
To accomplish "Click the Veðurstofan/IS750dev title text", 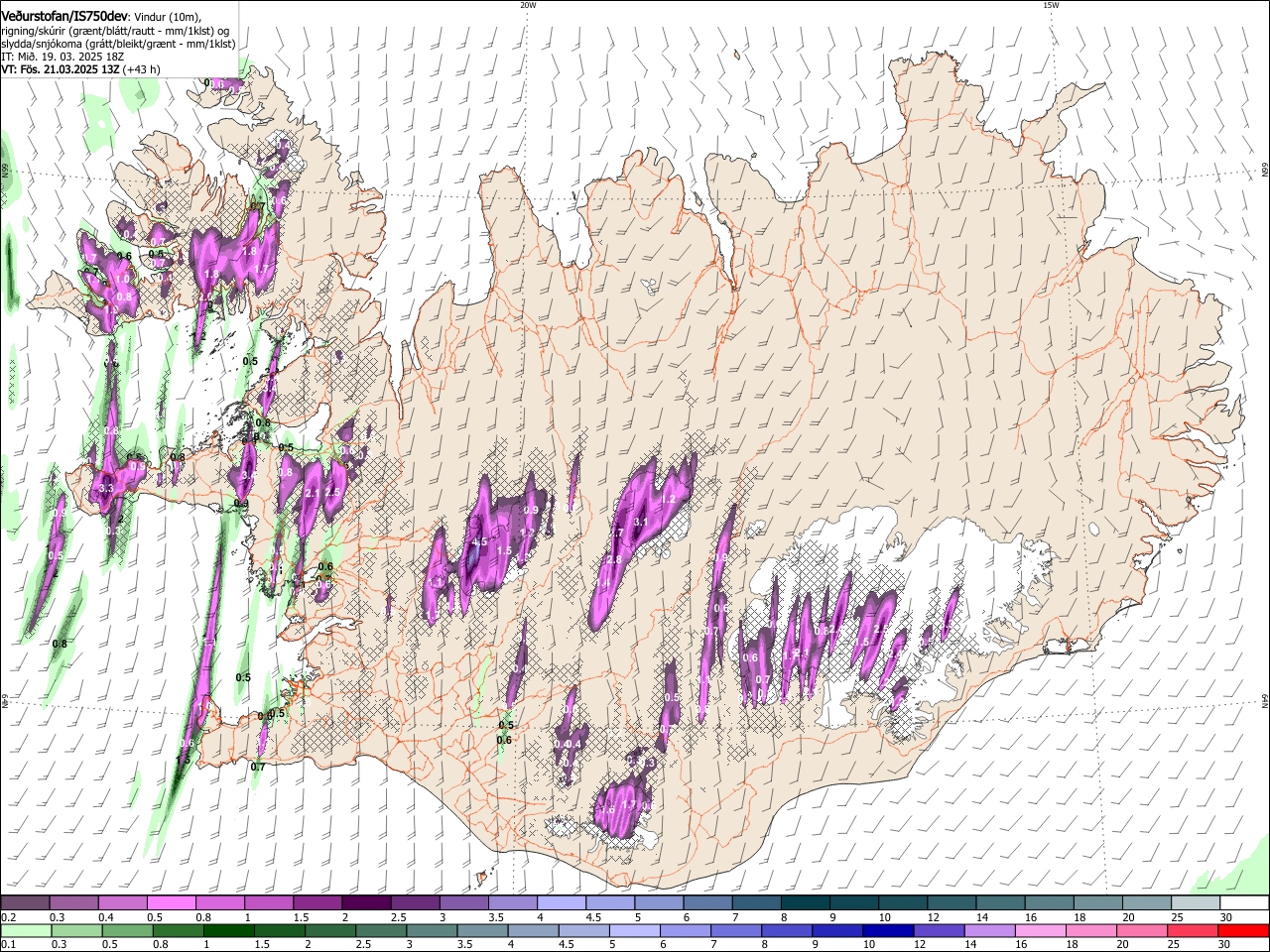I will [x=64, y=15].
